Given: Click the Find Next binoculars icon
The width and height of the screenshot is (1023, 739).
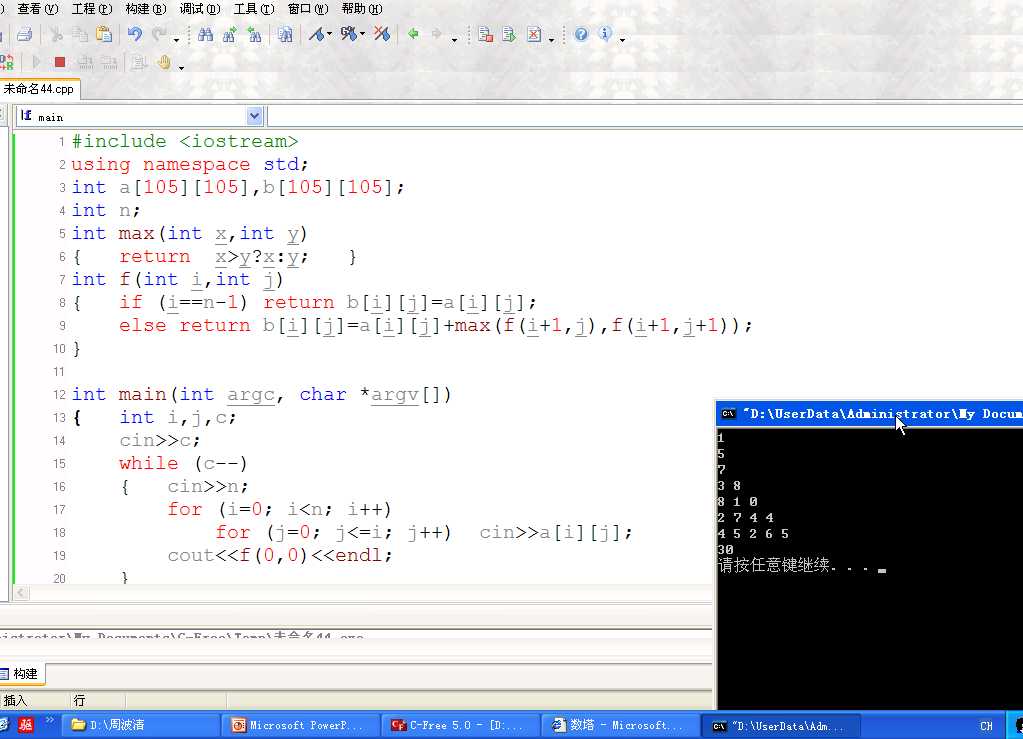Looking at the screenshot, I should (x=230, y=34).
